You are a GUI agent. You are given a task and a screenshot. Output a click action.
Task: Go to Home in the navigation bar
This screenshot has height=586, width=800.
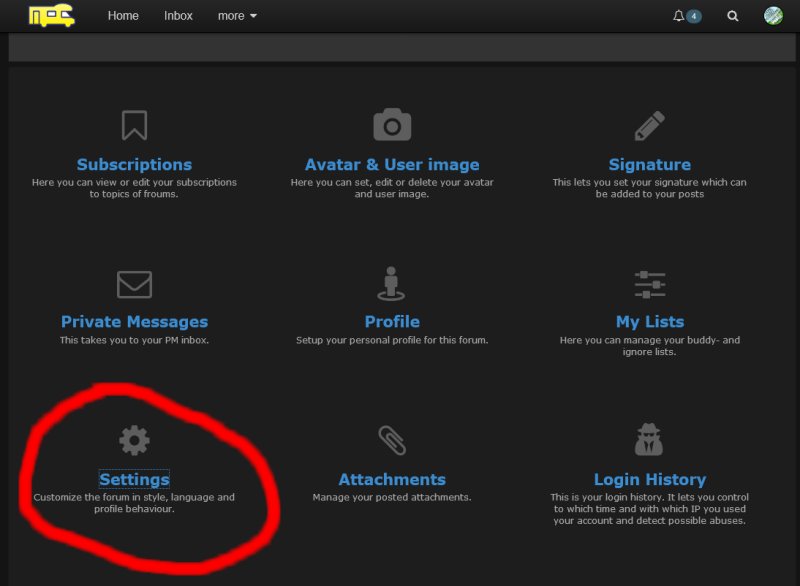click(x=123, y=16)
